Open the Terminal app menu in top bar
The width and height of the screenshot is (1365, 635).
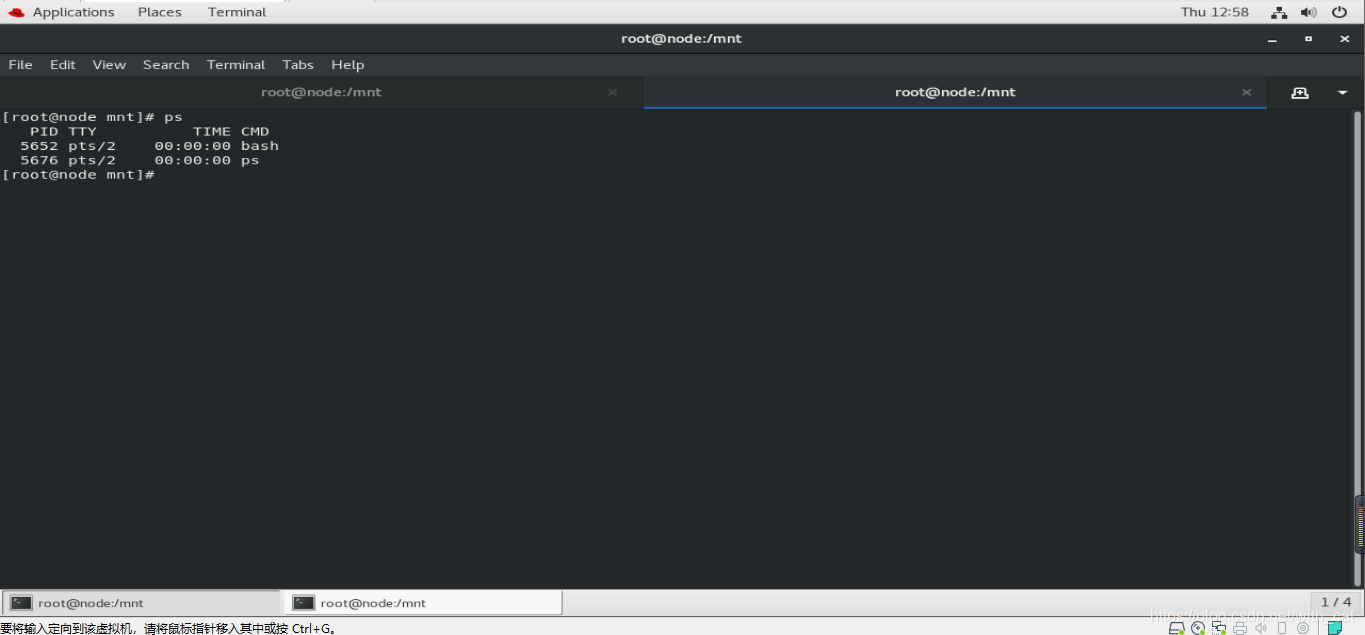point(237,12)
